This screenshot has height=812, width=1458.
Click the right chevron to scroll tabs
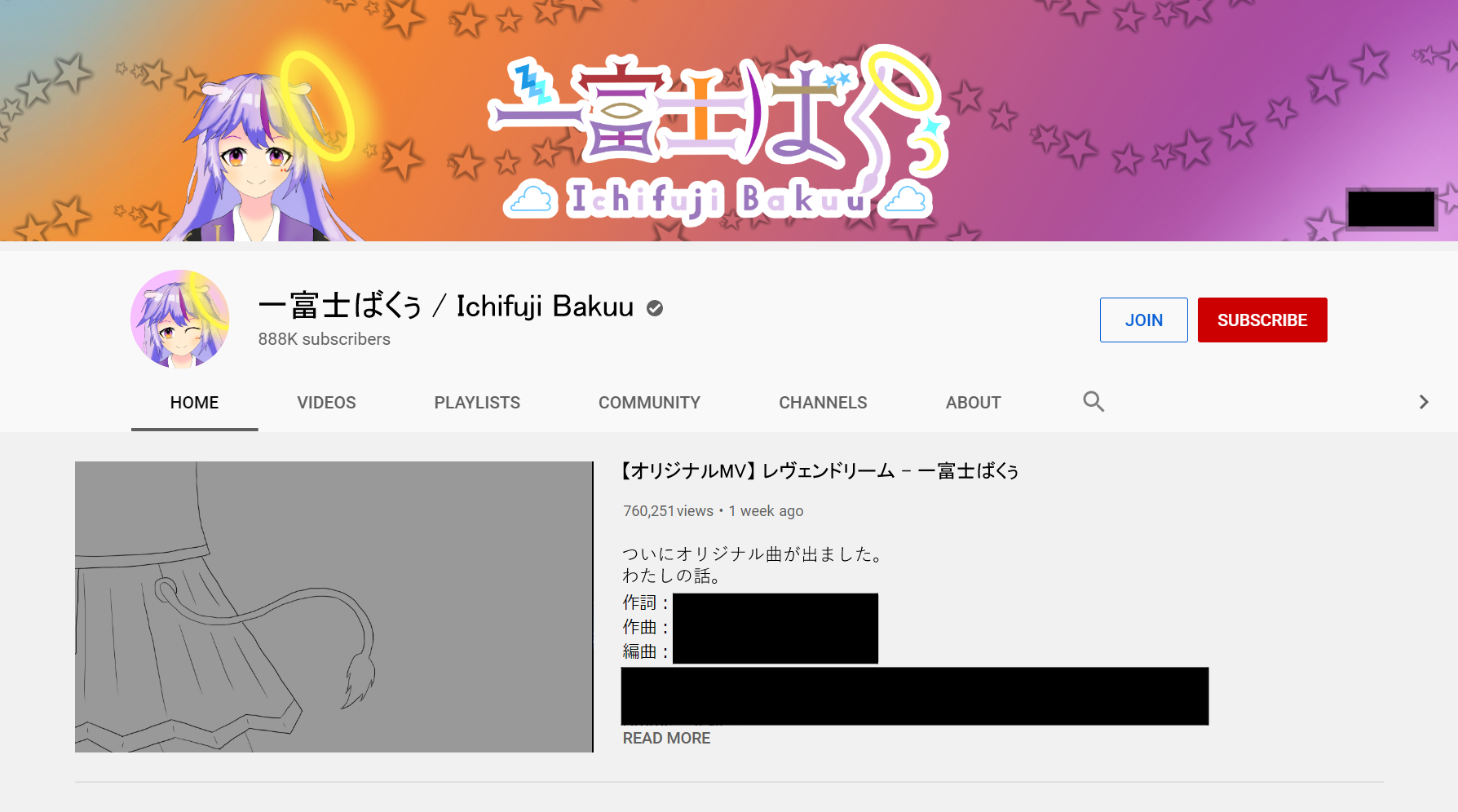[x=1424, y=401]
